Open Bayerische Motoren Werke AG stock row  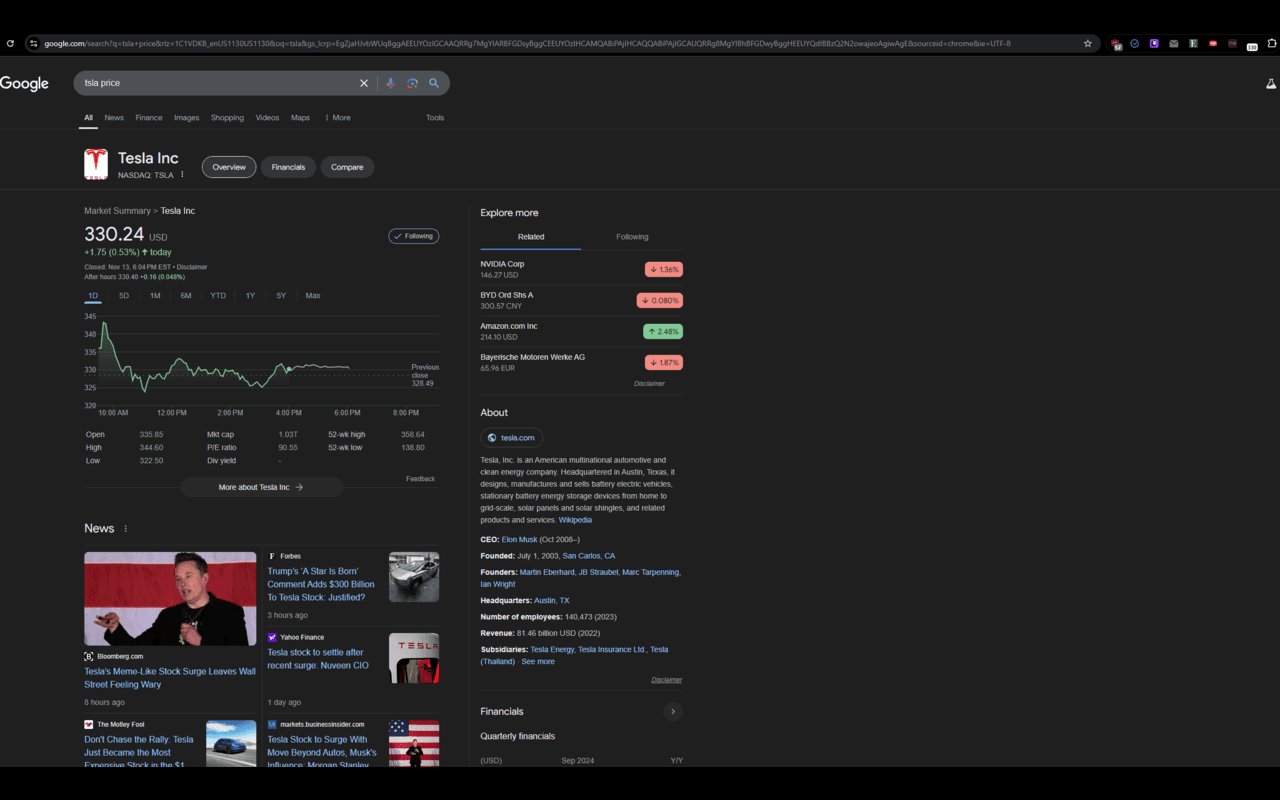click(x=581, y=362)
